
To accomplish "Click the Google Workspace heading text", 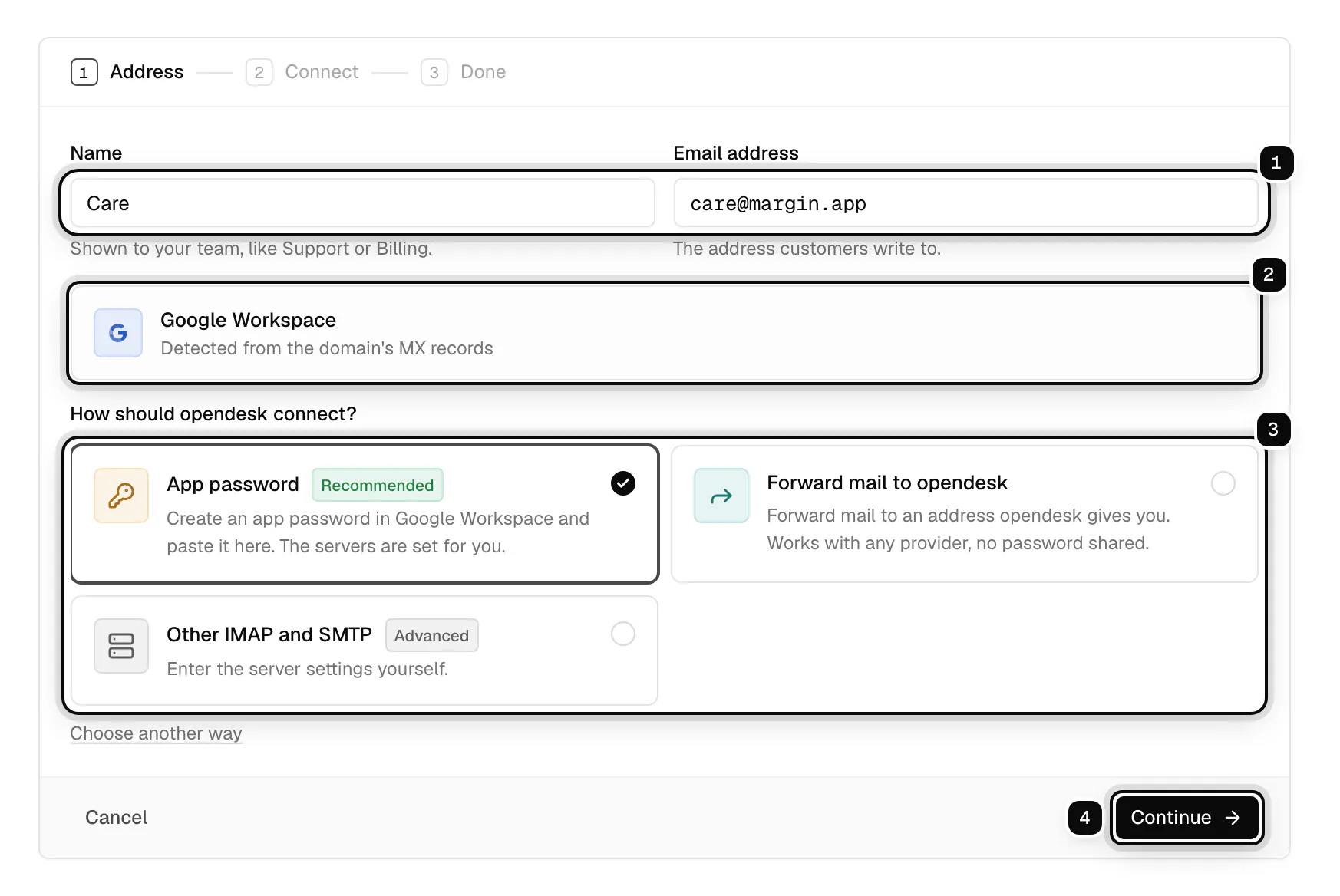I will (249, 320).
